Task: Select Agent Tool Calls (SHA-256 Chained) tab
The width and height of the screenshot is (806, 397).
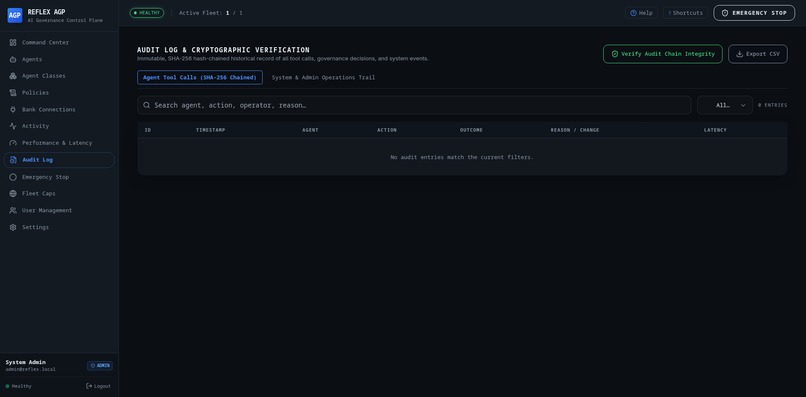Action: pyautogui.click(x=200, y=78)
